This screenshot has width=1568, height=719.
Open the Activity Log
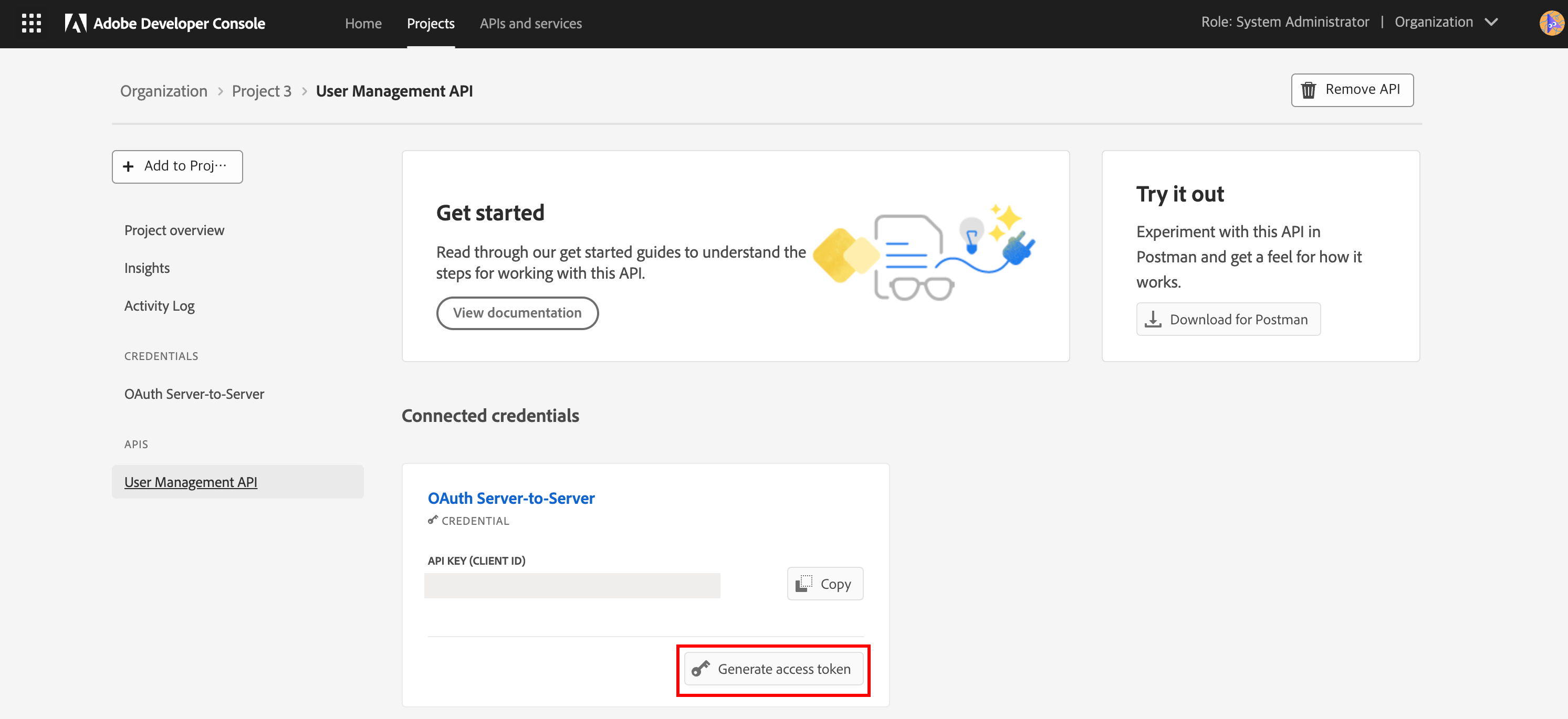(159, 305)
